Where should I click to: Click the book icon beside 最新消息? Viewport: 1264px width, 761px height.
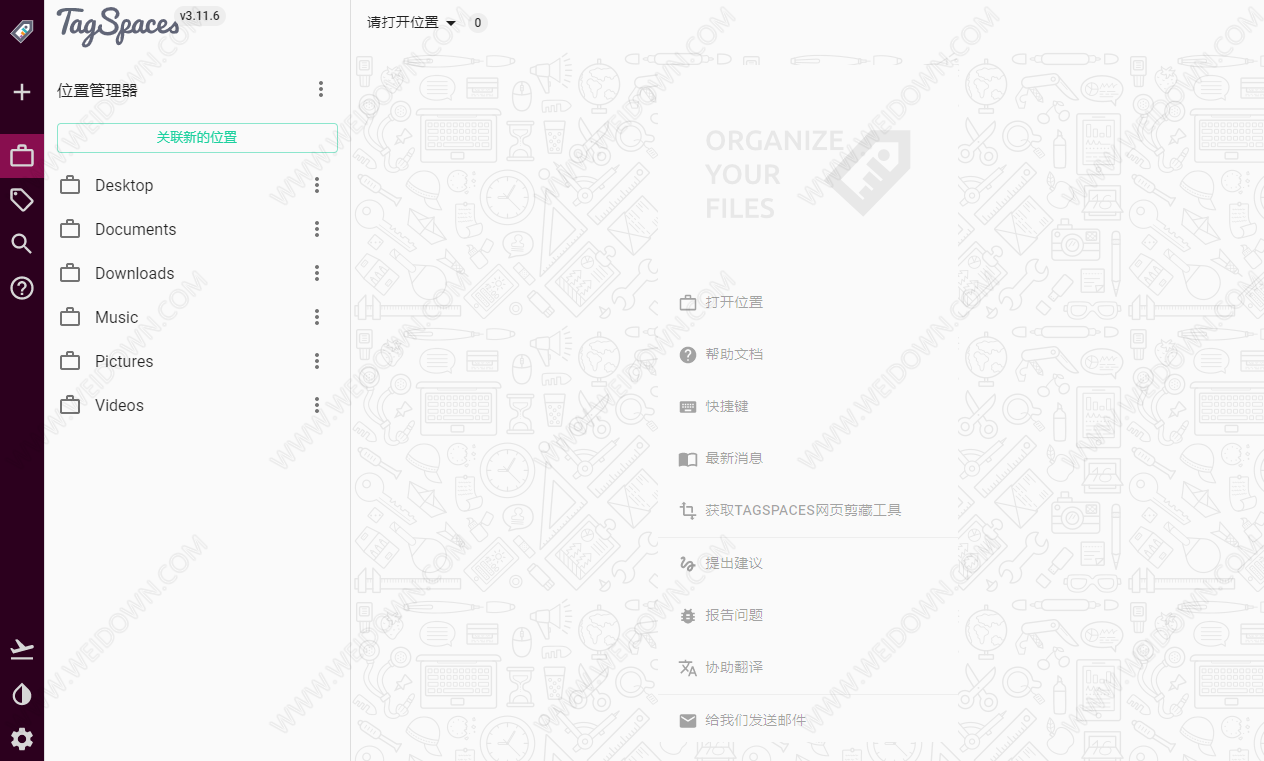click(688, 459)
